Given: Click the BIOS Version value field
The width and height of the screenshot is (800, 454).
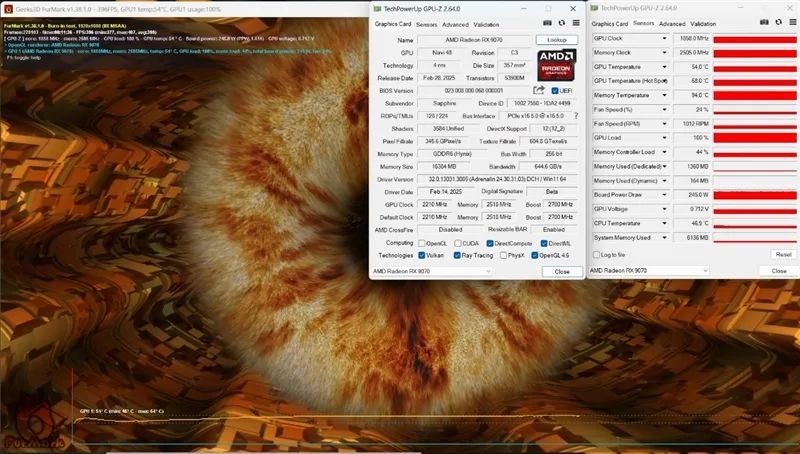Looking at the screenshot, I should coord(474,91).
